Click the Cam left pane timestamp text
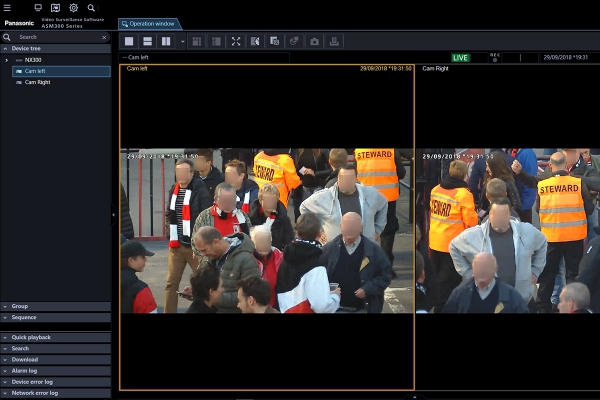The height and width of the screenshot is (400, 600). click(x=386, y=69)
